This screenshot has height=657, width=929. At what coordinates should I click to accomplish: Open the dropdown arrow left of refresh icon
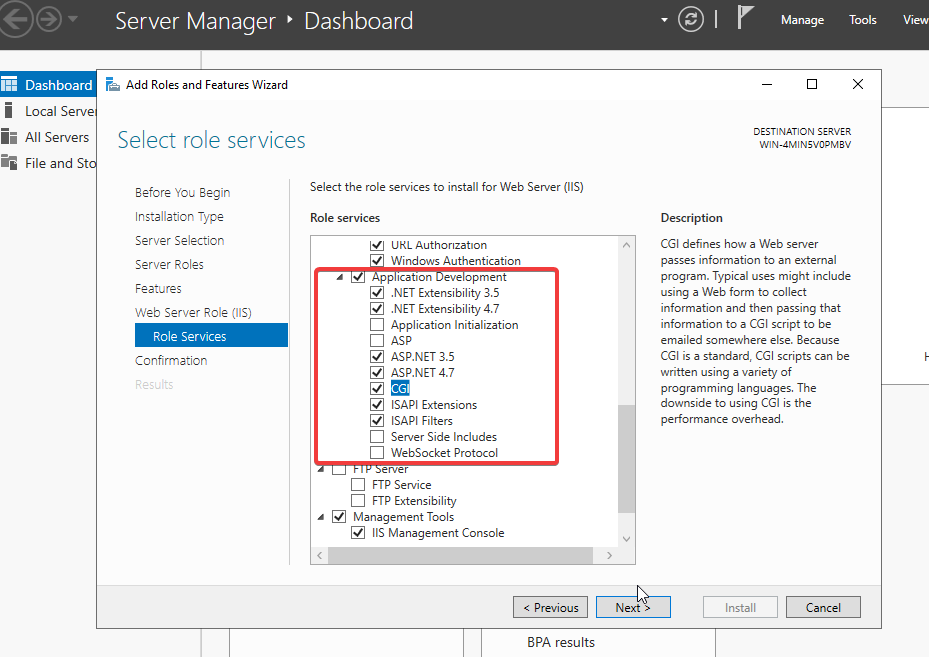point(664,20)
